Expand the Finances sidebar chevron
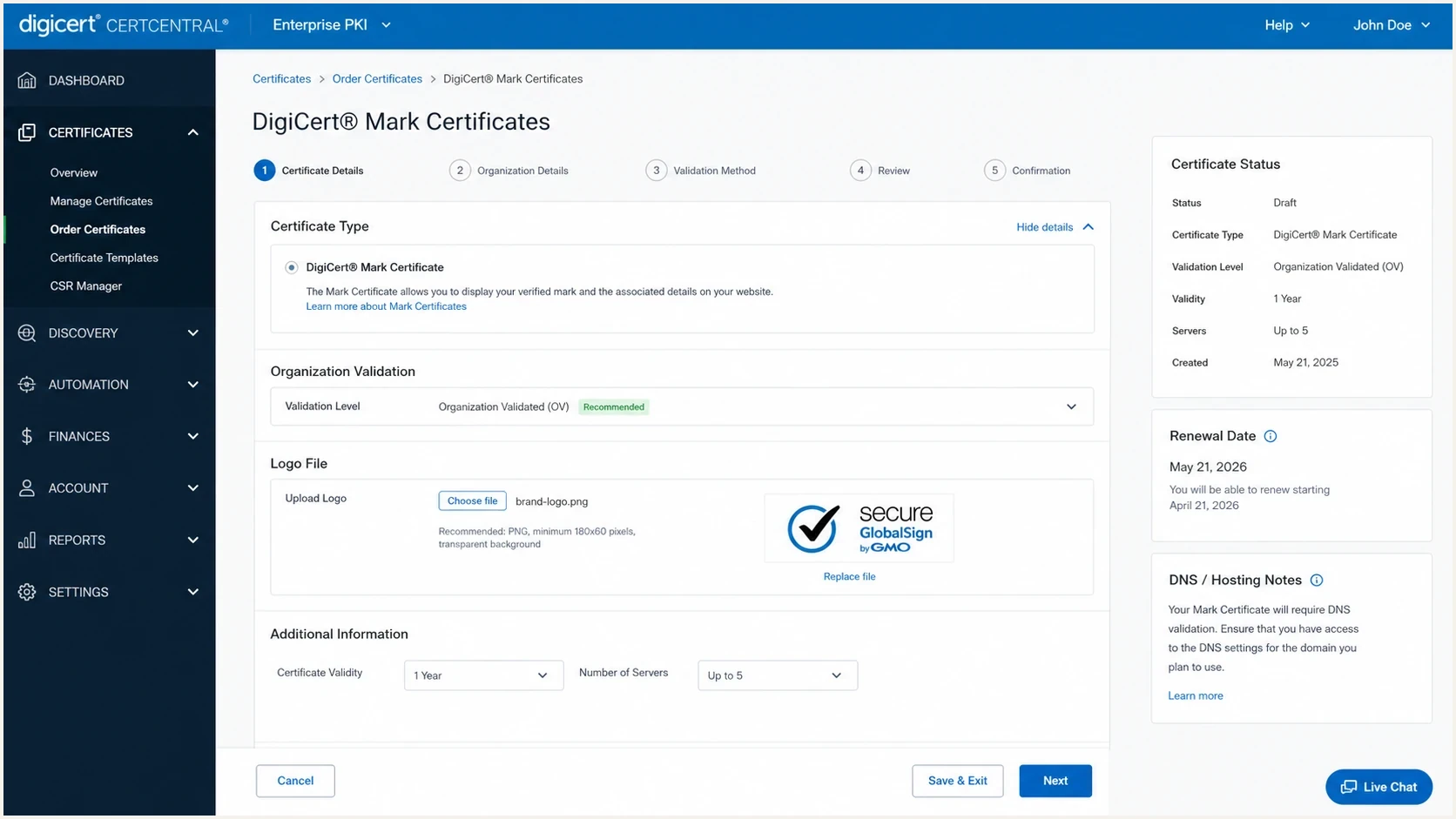 click(x=193, y=436)
